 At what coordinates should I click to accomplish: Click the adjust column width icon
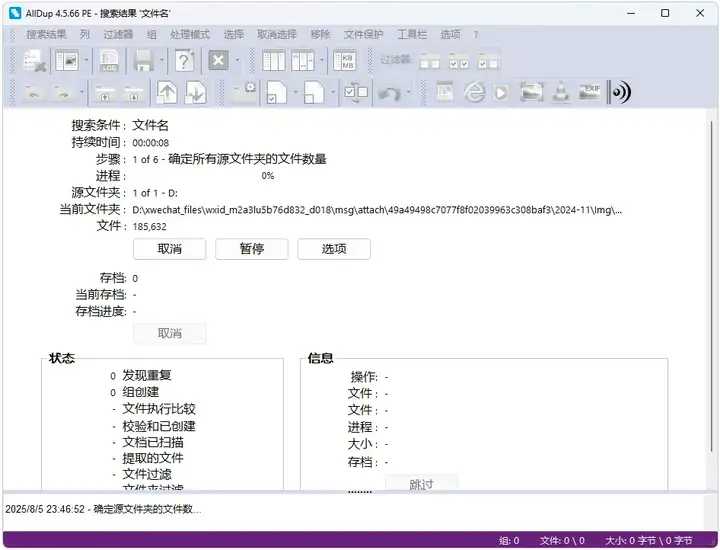point(303,61)
